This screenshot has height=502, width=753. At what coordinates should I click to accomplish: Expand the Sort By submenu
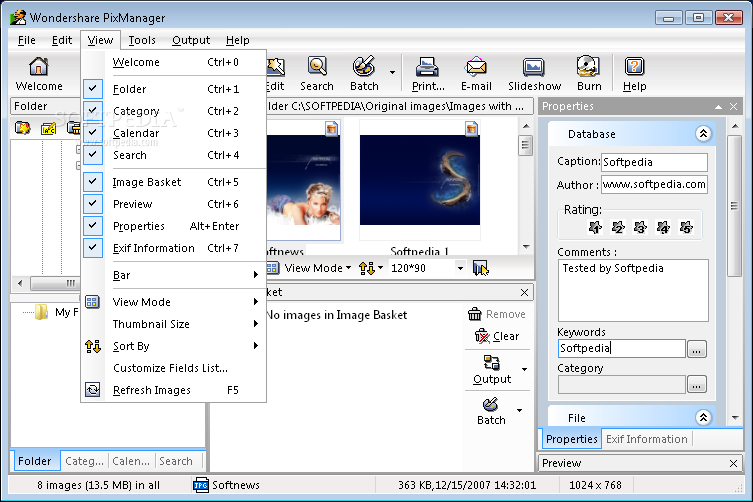[173, 346]
